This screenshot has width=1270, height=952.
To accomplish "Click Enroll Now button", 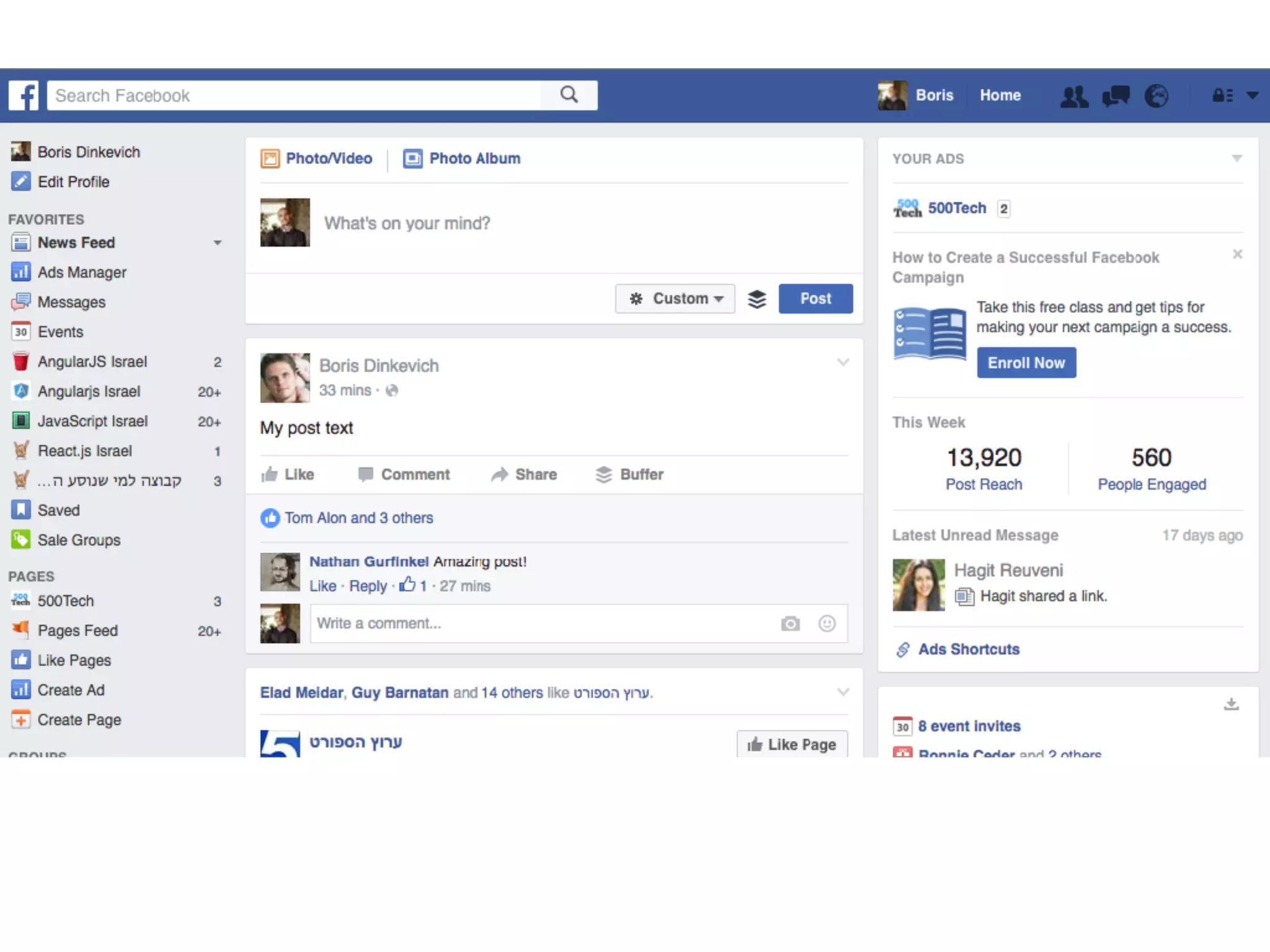I will click(x=1026, y=363).
